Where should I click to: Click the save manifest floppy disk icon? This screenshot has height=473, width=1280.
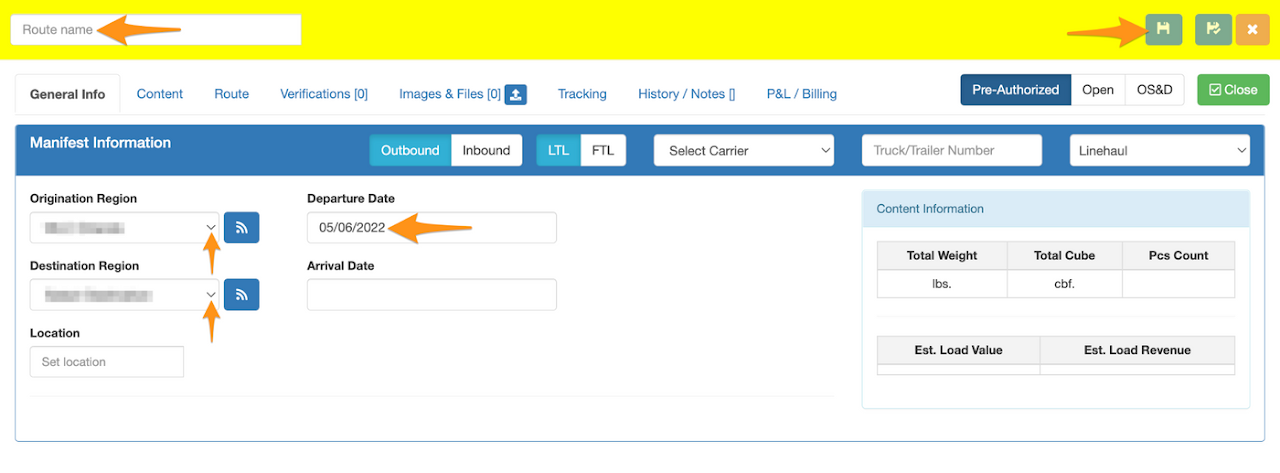click(x=1163, y=29)
